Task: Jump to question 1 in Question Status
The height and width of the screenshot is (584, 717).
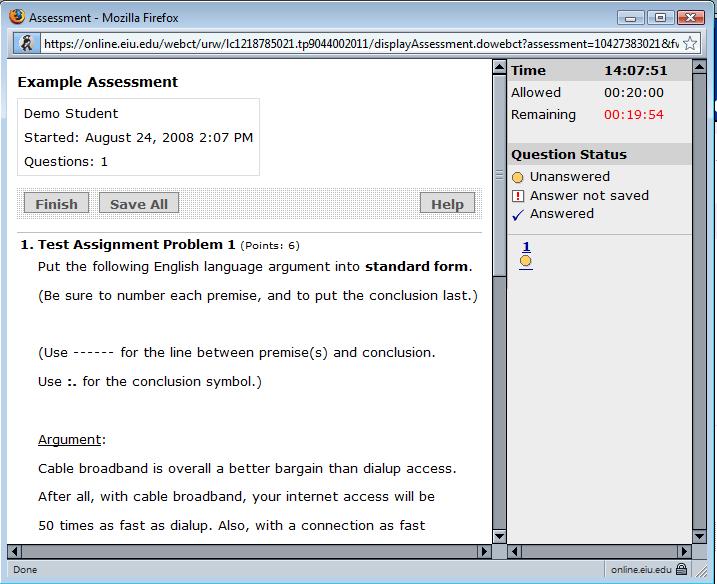Action: point(526,247)
